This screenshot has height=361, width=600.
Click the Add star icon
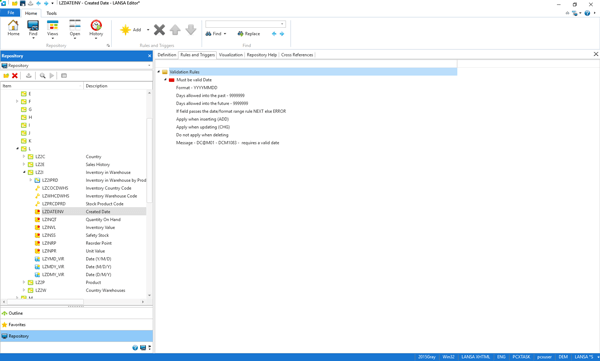point(126,30)
